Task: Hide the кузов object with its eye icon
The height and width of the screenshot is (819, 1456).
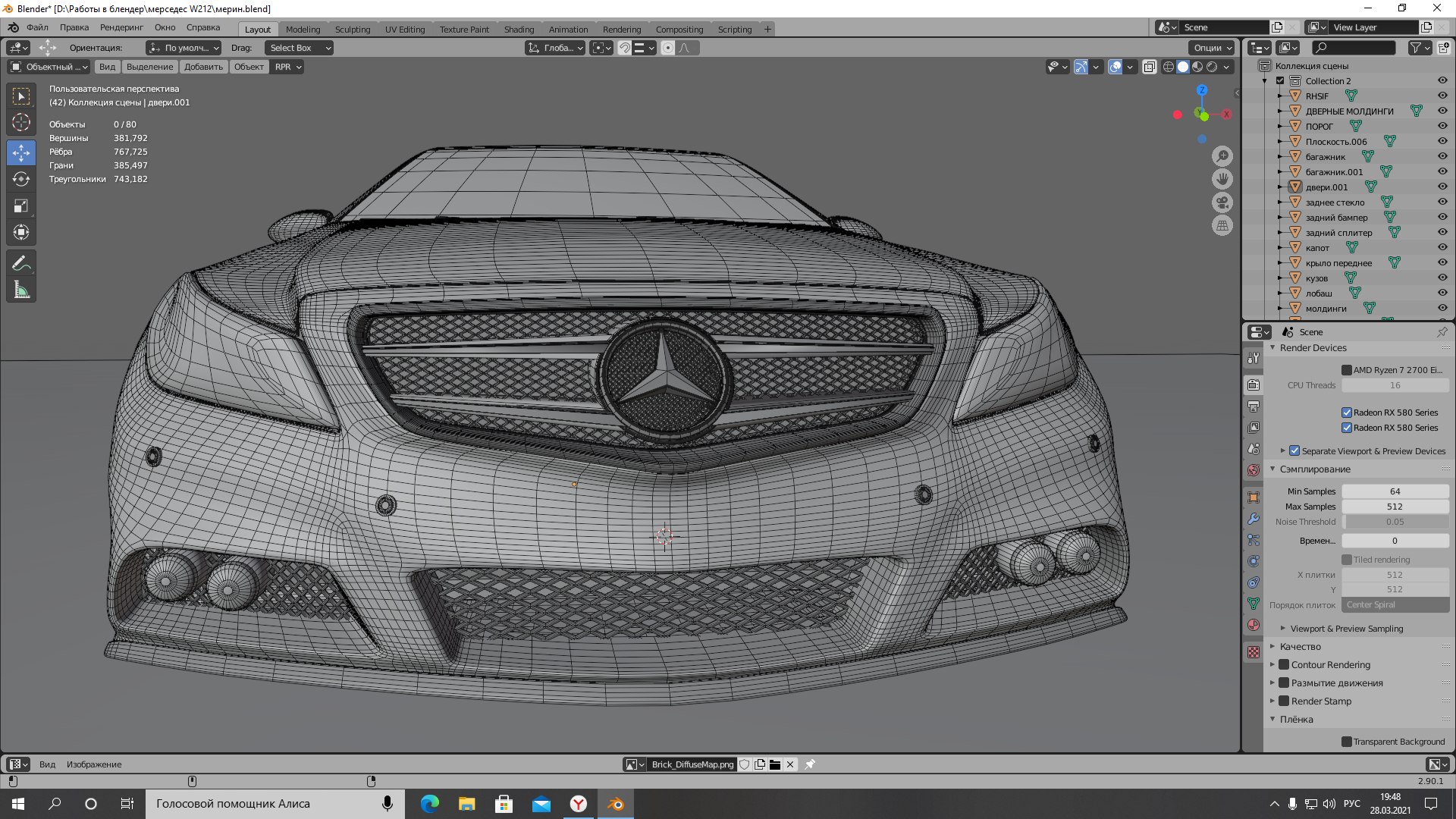Action: pyautogui.click(x=1442, y=278)
